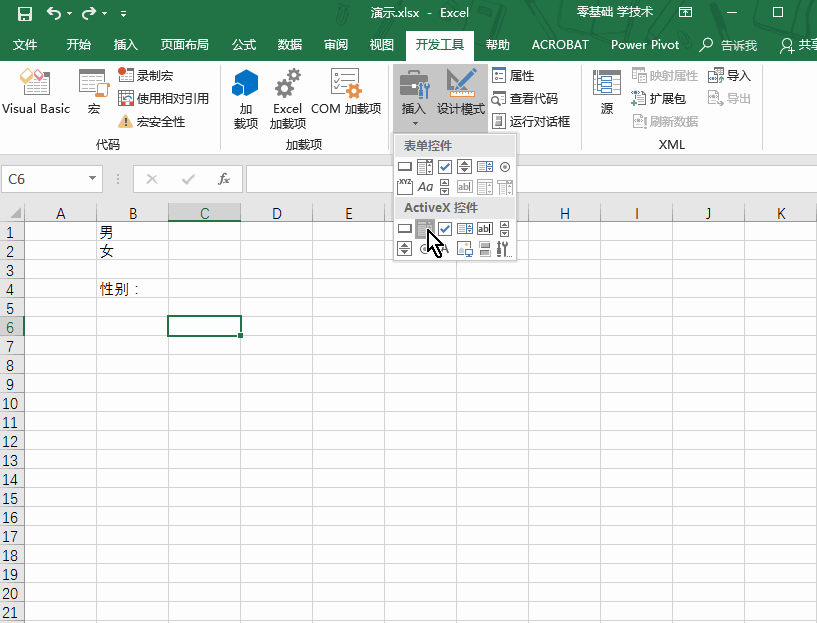
Task: Insert a form control Label (Aa)
Action: pyautogui.click(x=425, y=186)
